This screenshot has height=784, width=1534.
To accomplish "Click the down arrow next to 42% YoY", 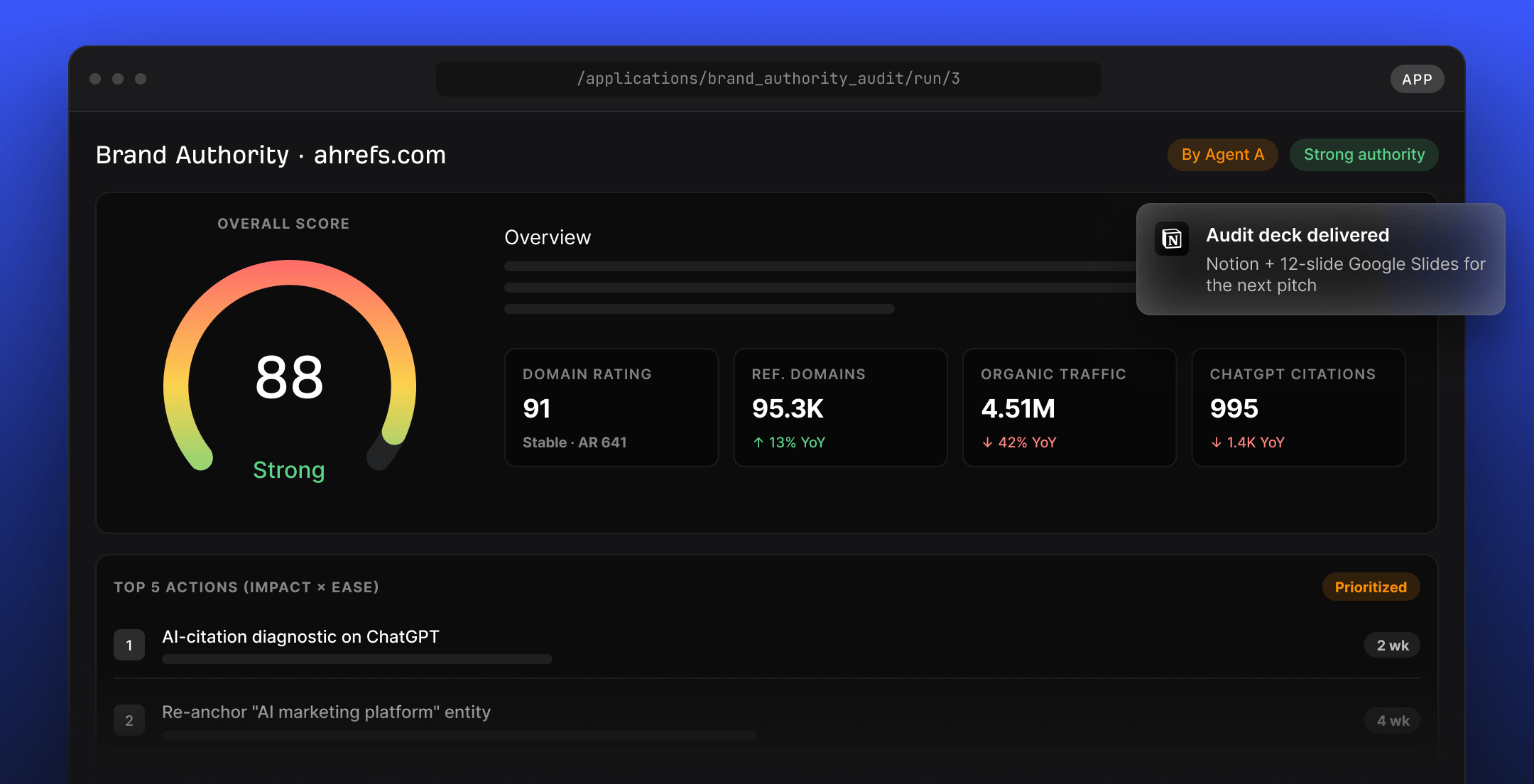I will pyautogui.click(x=987, y=442).
